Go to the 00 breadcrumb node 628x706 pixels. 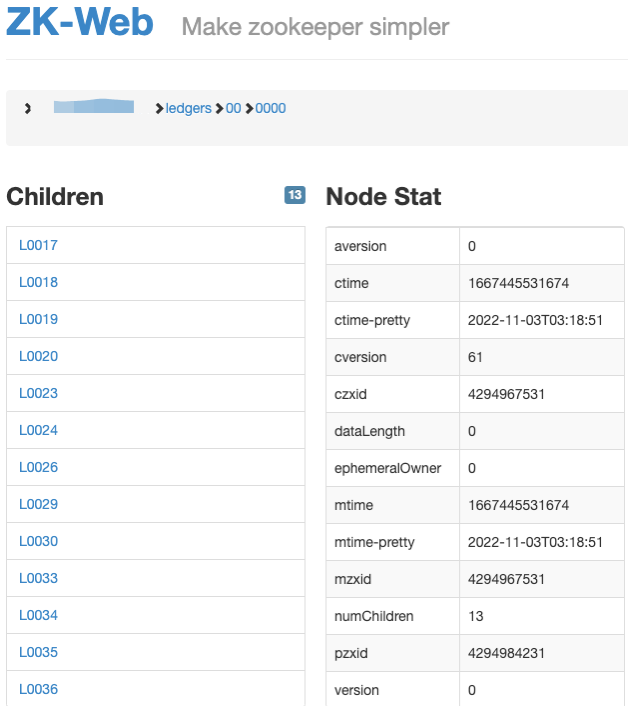tap(233, 108)
